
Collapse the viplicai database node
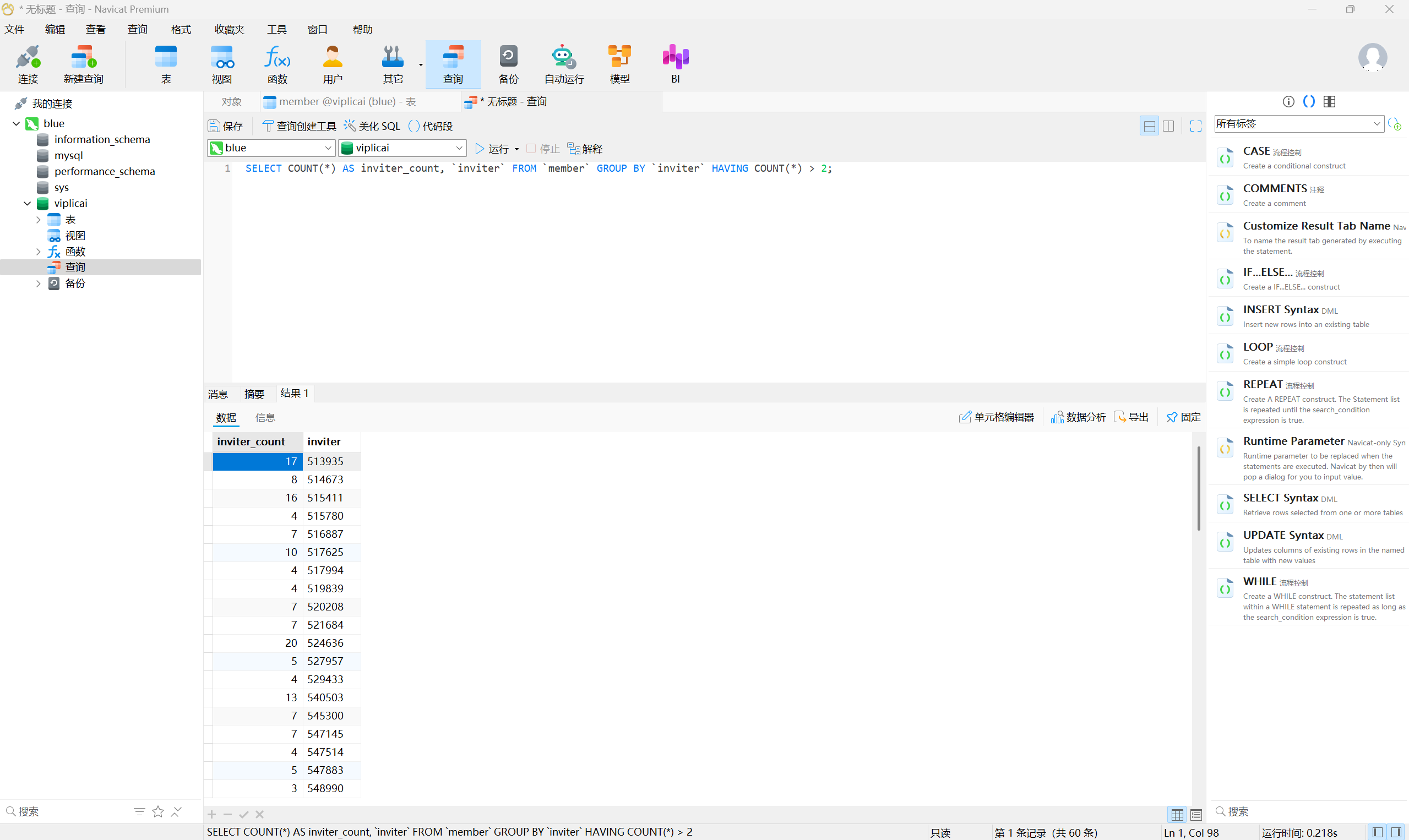coord(27,203)
